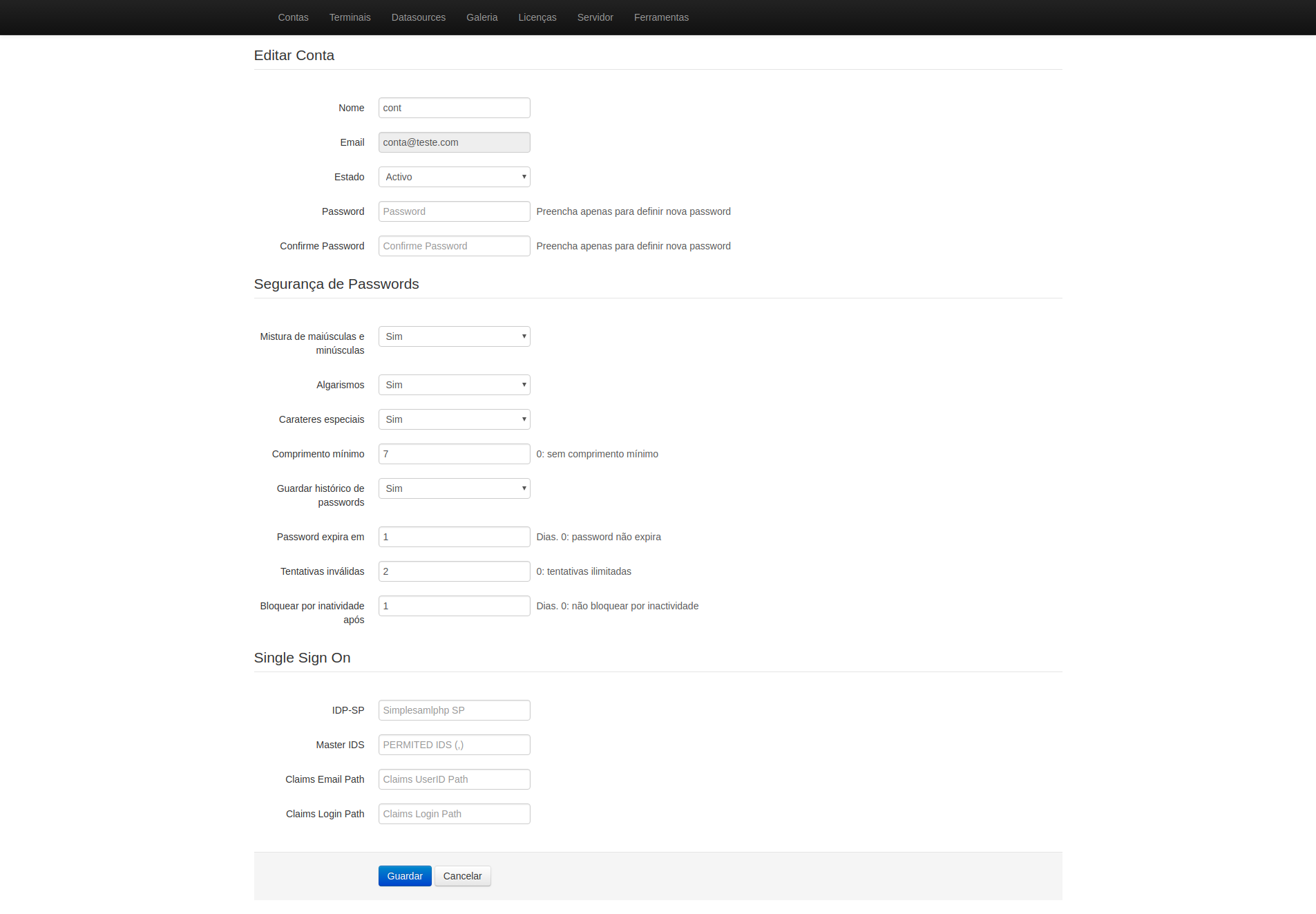Open the Ferramentas menu
Screen dimensions: 1316x914
click(x=661, y=17)
